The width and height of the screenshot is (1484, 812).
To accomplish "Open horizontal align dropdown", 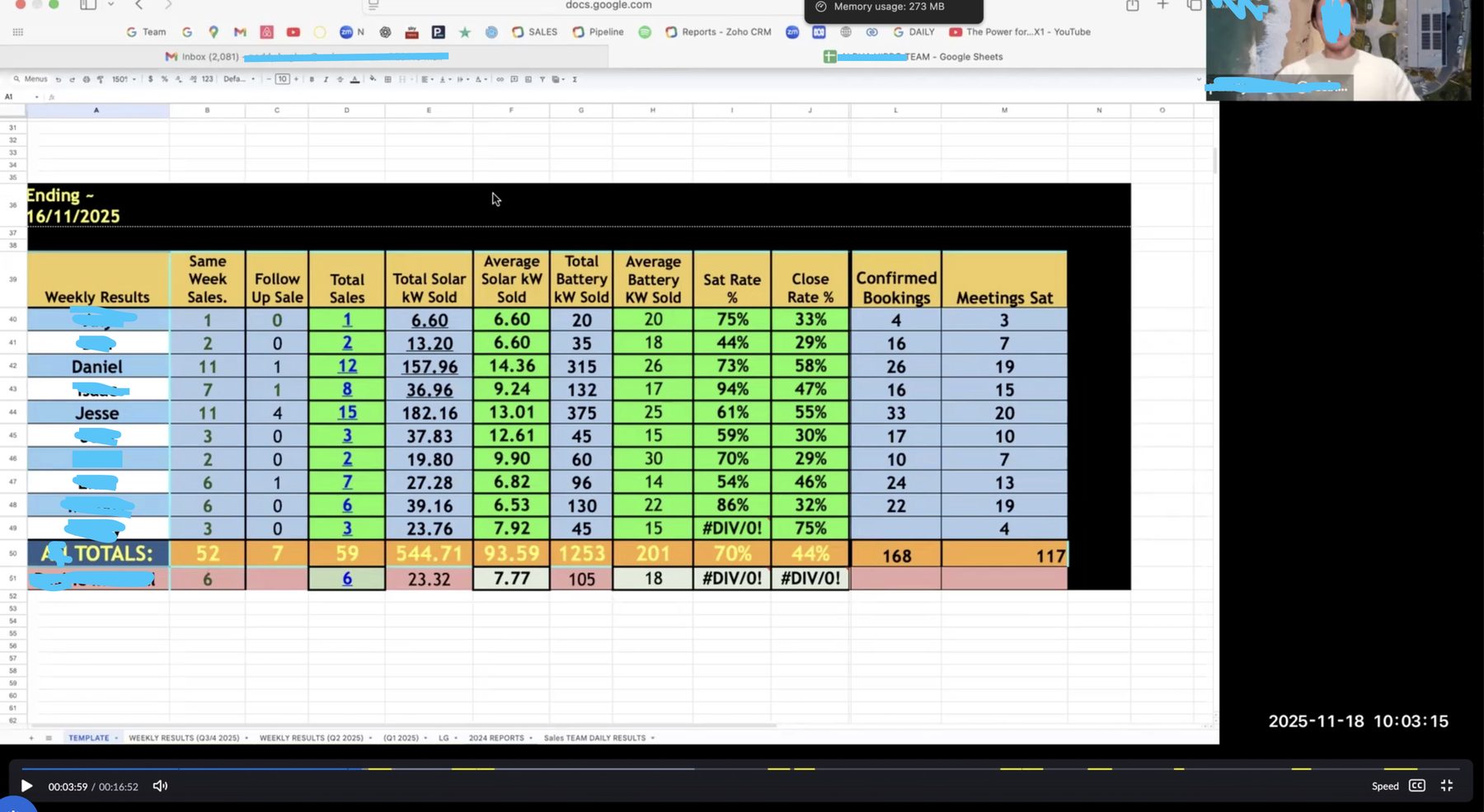I will [x=427, y=79].
